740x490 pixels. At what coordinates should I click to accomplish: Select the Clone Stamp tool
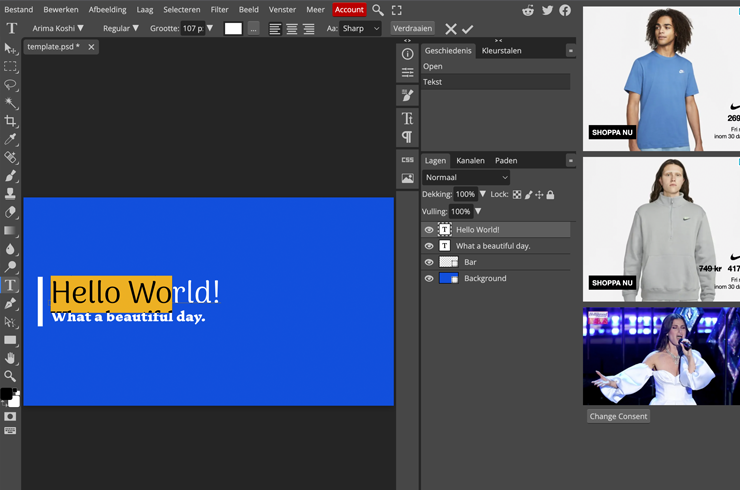click(10, 194)
